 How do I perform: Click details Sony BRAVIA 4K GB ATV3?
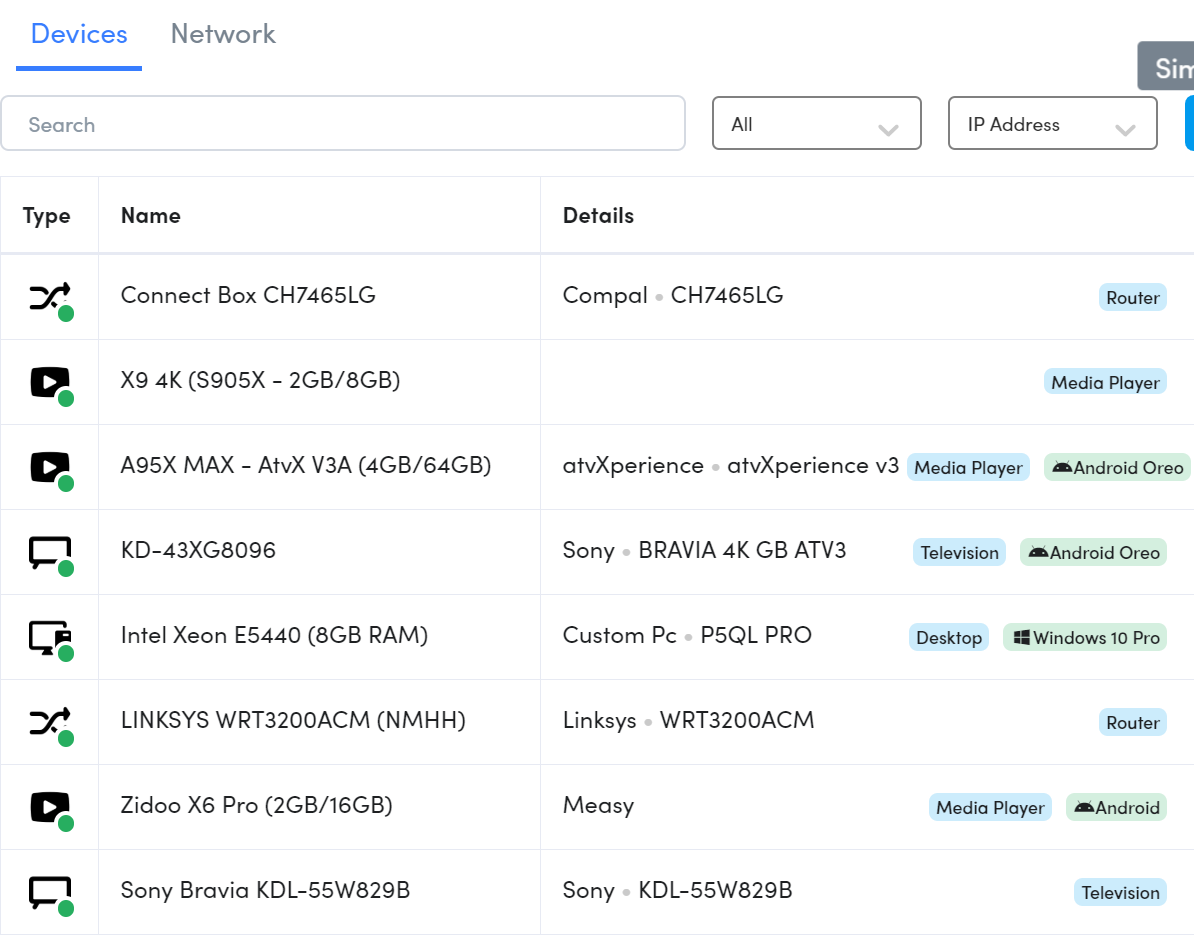point(704,550)
